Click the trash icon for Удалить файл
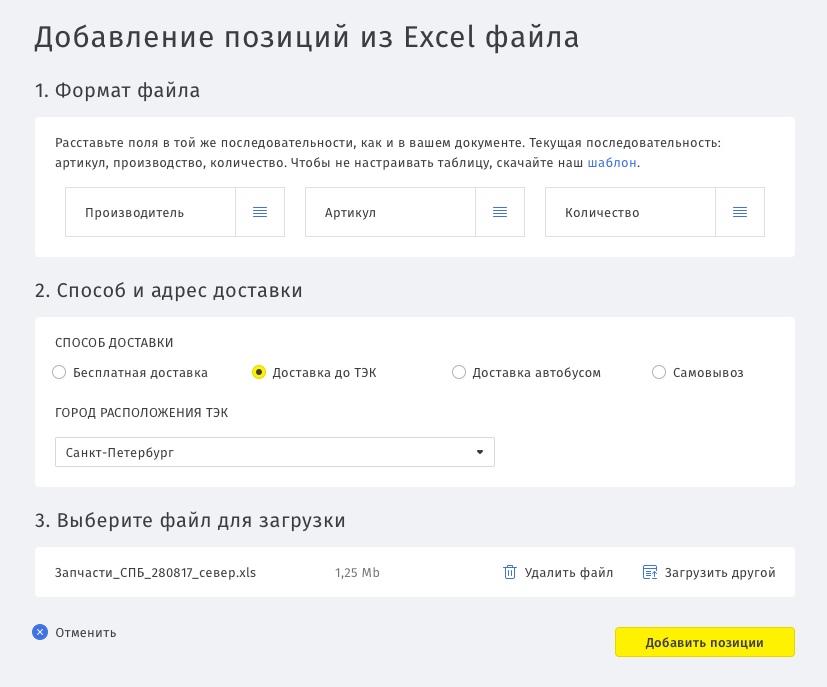Viewport: 827px width, 687px height. 509,572
